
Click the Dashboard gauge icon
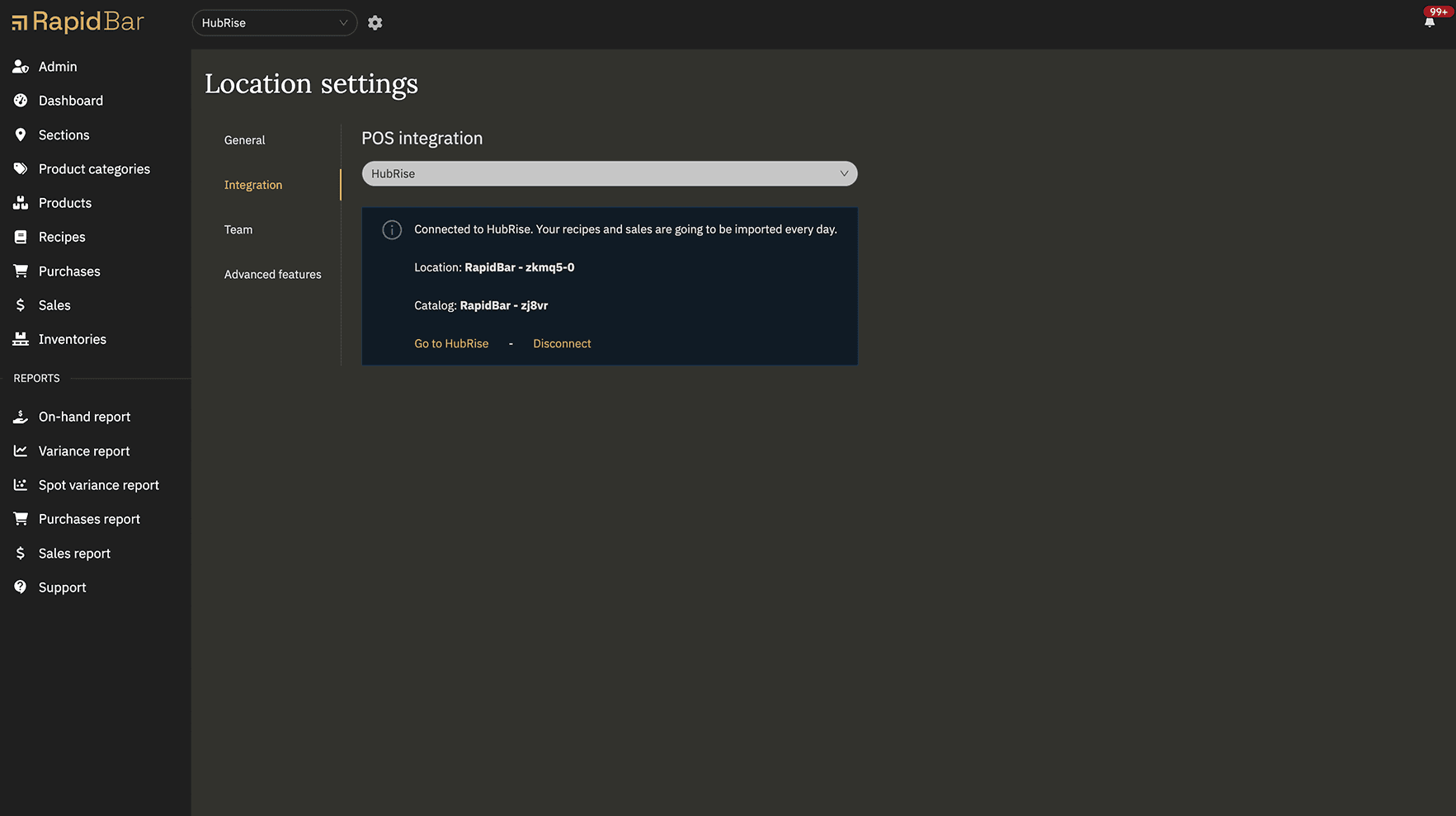(21, 101)
